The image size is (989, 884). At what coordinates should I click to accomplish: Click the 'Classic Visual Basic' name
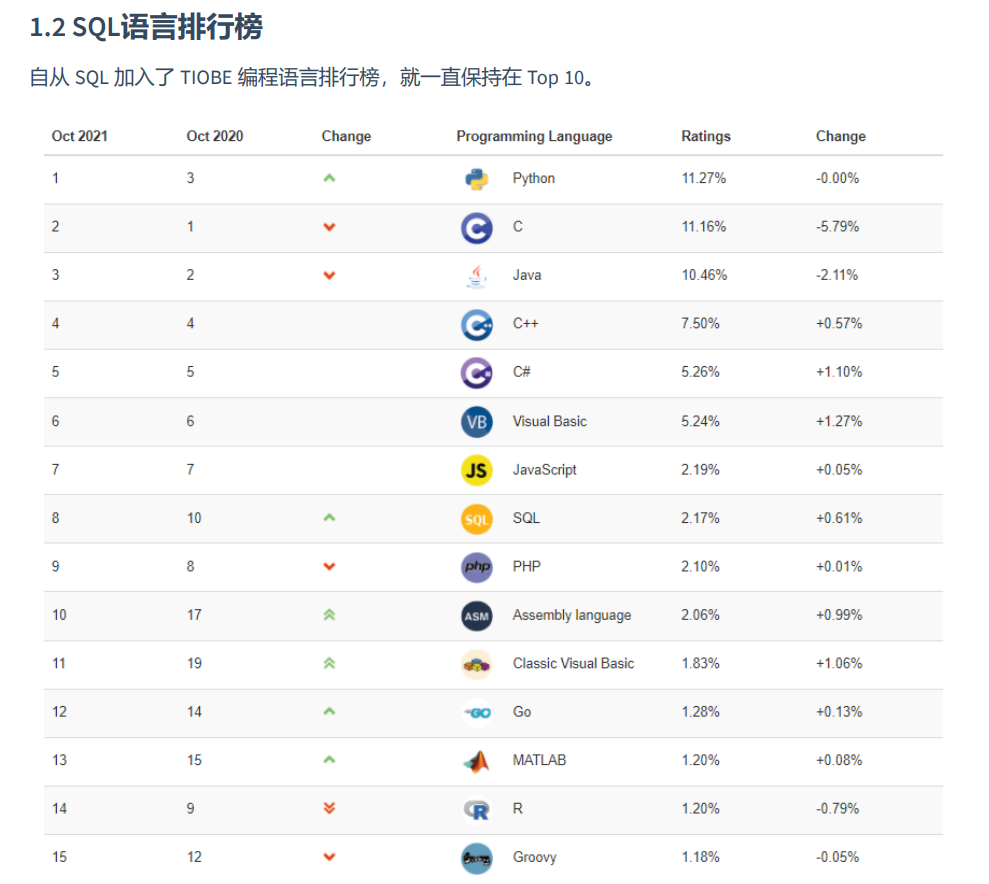[573, 663]
